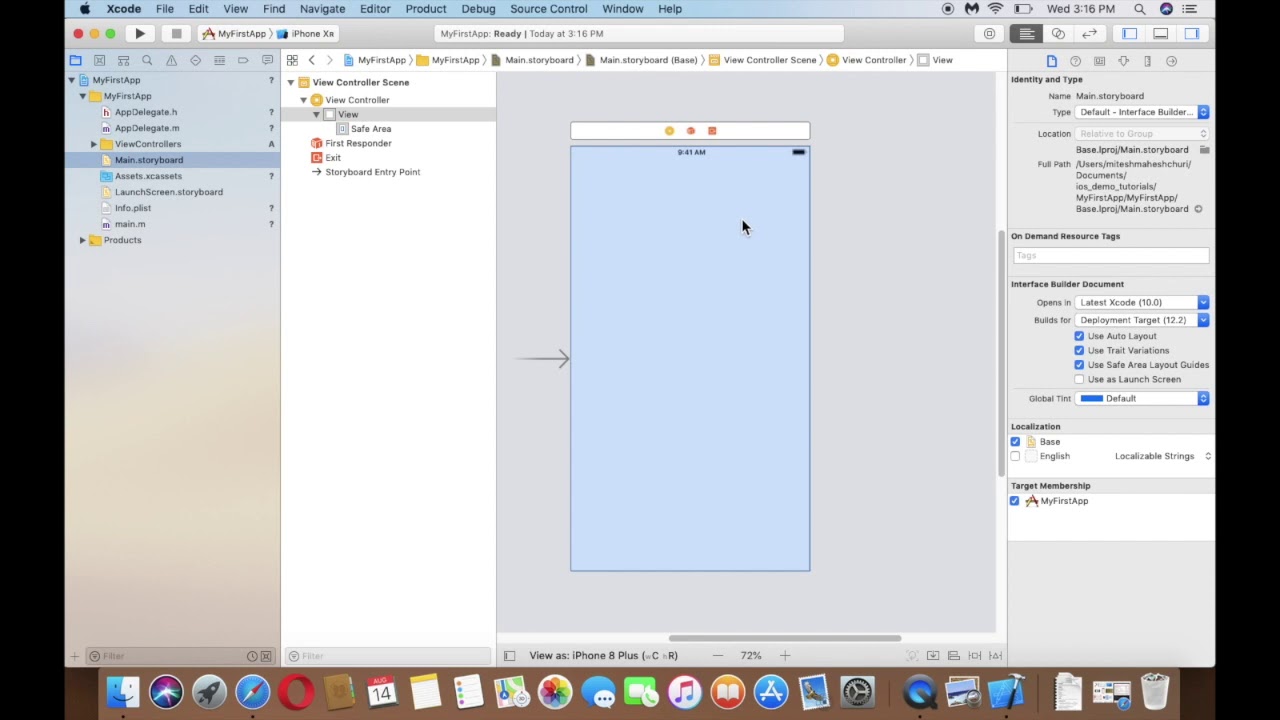This screenshot has height=720, width=1280.
Task: Open the Align constraints button
Action: (954, 656)
